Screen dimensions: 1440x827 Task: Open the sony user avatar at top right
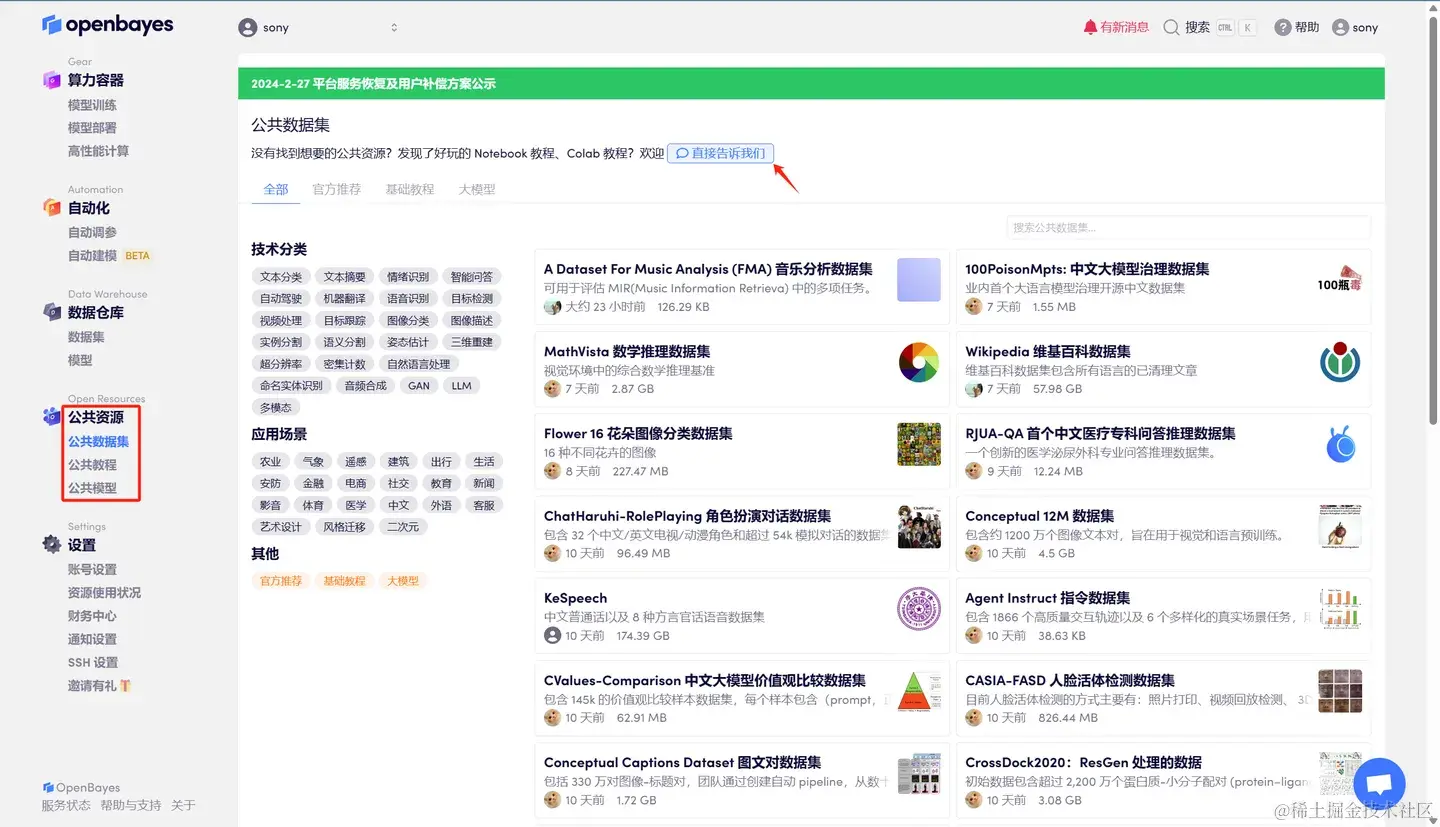tap(1341, 28)
